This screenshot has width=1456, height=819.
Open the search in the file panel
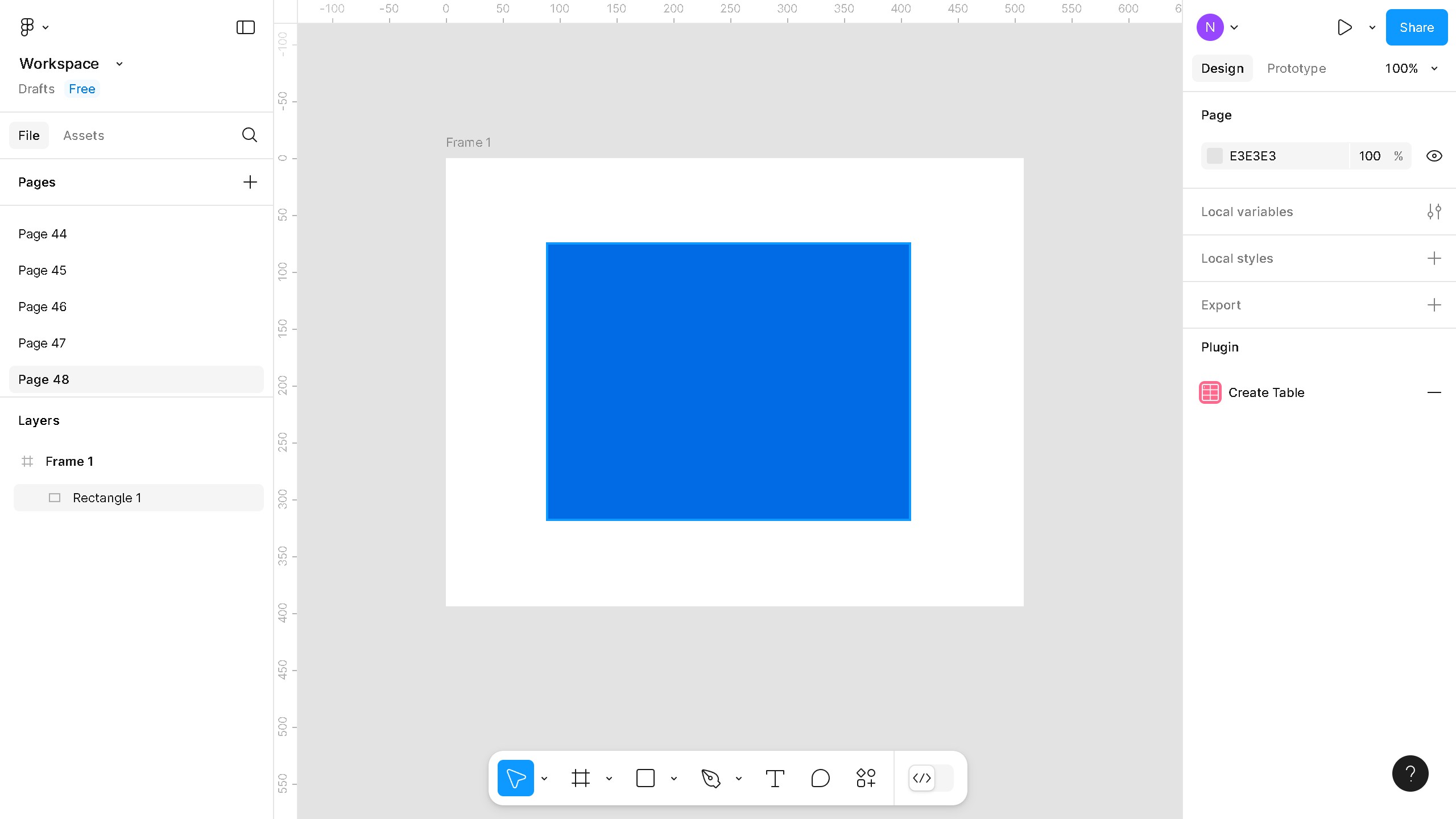(x=249, y=135)
